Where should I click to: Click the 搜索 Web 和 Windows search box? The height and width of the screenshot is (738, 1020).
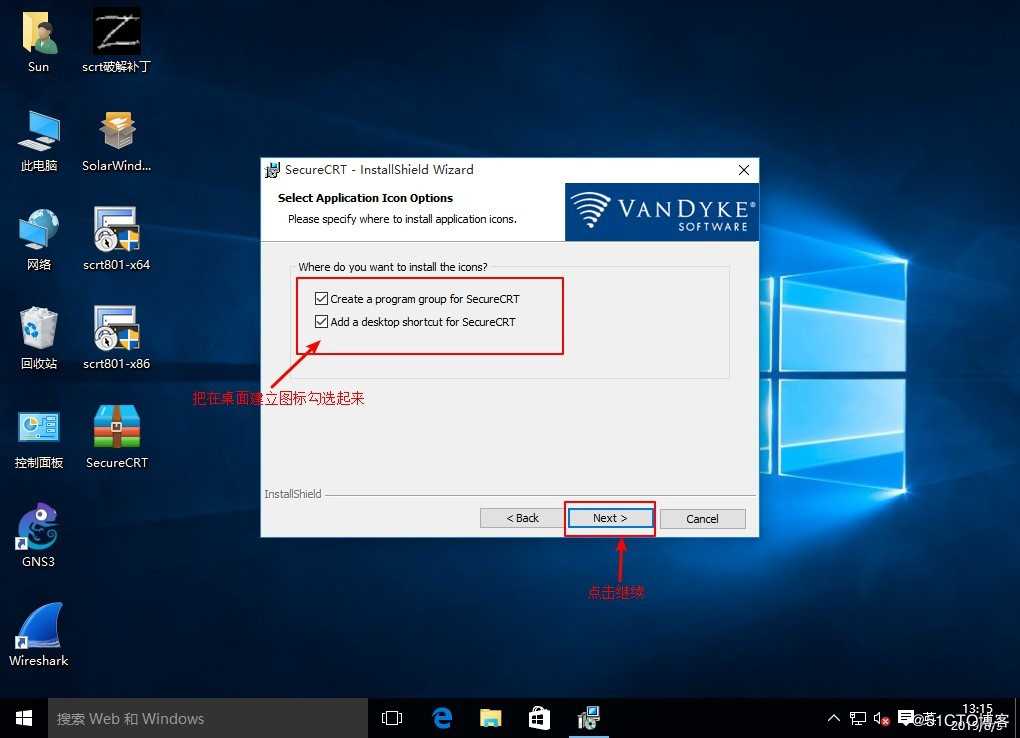tap(208, 718)
